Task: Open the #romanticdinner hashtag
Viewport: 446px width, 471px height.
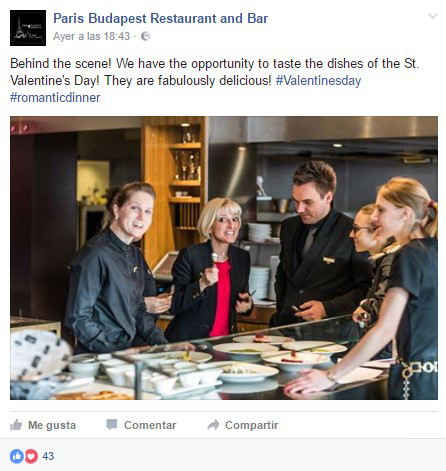Action: click(x=55, y=98)
